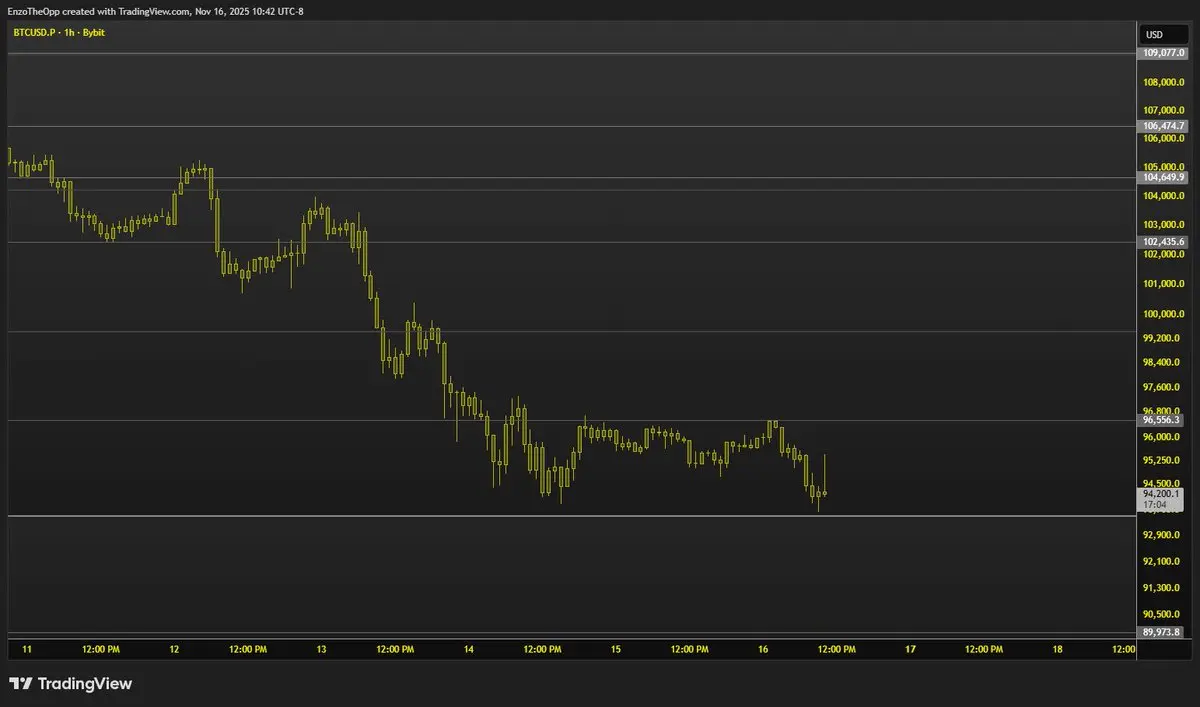
Task: Click the TradingView logo icon
Action: click(20, 684)
